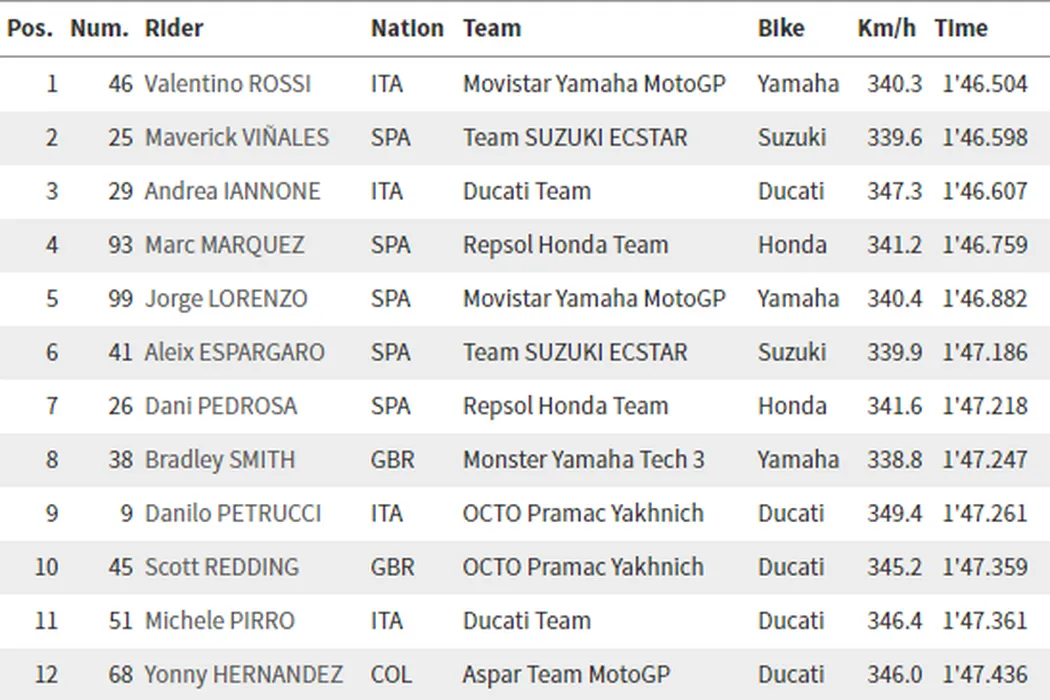Select rider name Valentino ROSSI
Image resolution: width=1050 pixels, height=700 pixels.
point(228,84)
